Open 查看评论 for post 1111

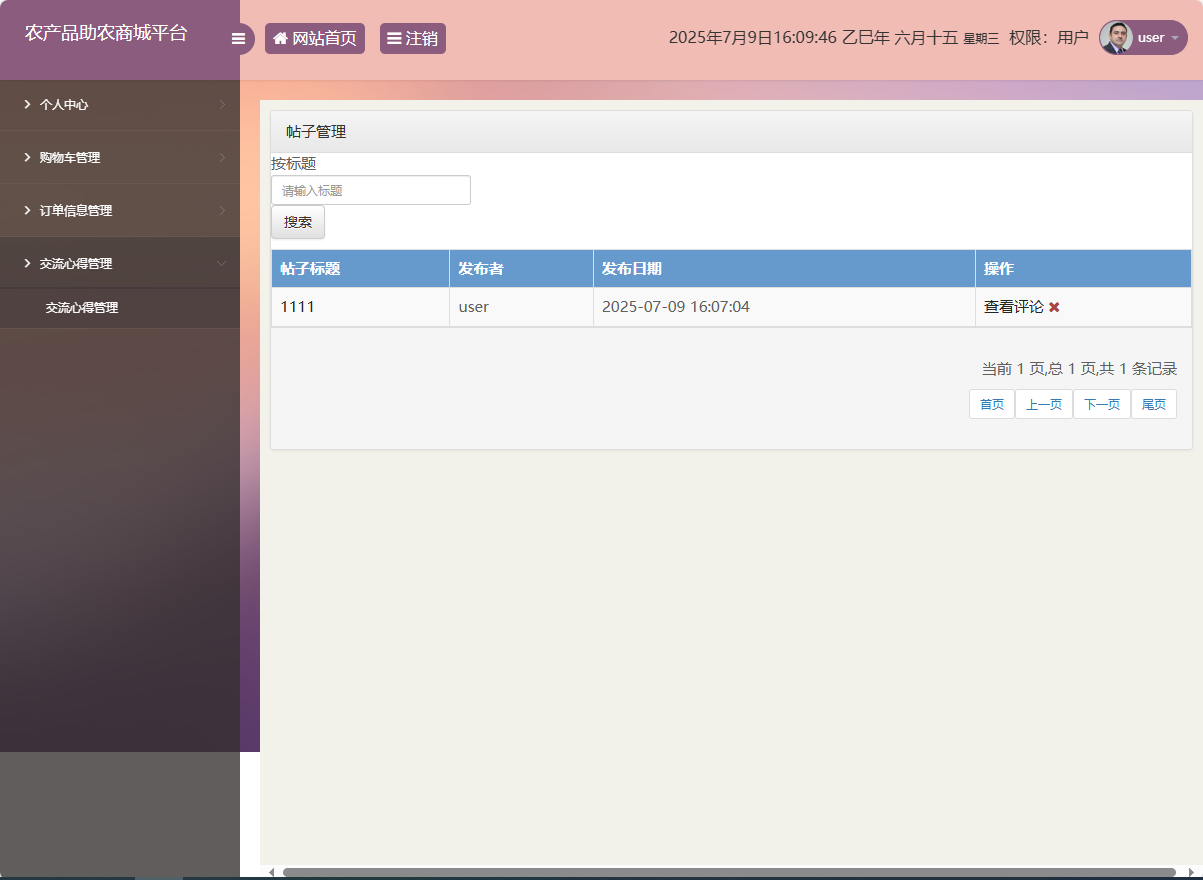click(1013, 307)
